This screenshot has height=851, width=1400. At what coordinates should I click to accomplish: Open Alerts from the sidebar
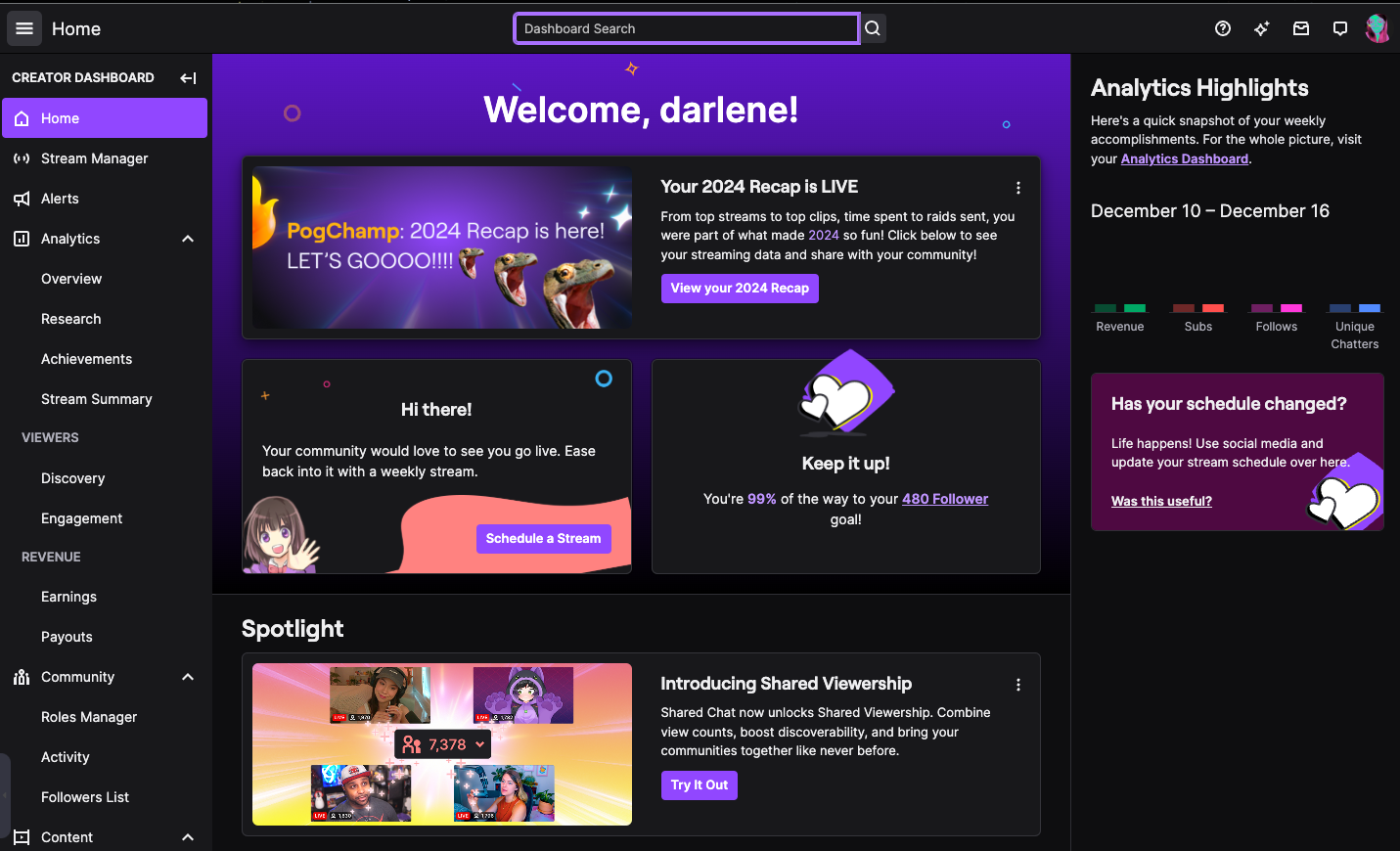point(60,199)
